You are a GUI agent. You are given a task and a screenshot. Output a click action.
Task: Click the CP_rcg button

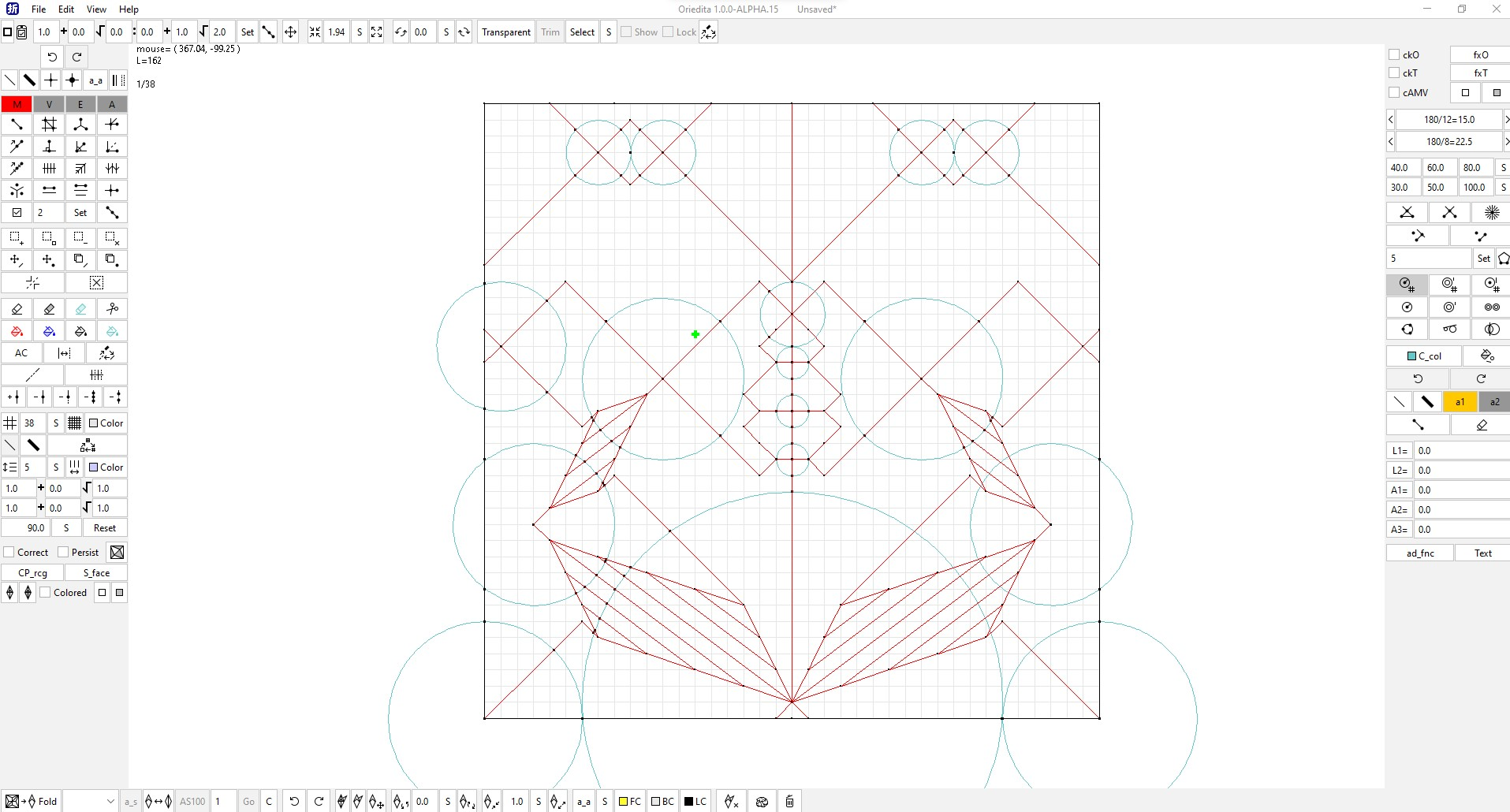pyautogui.click(x=33, y=573)
